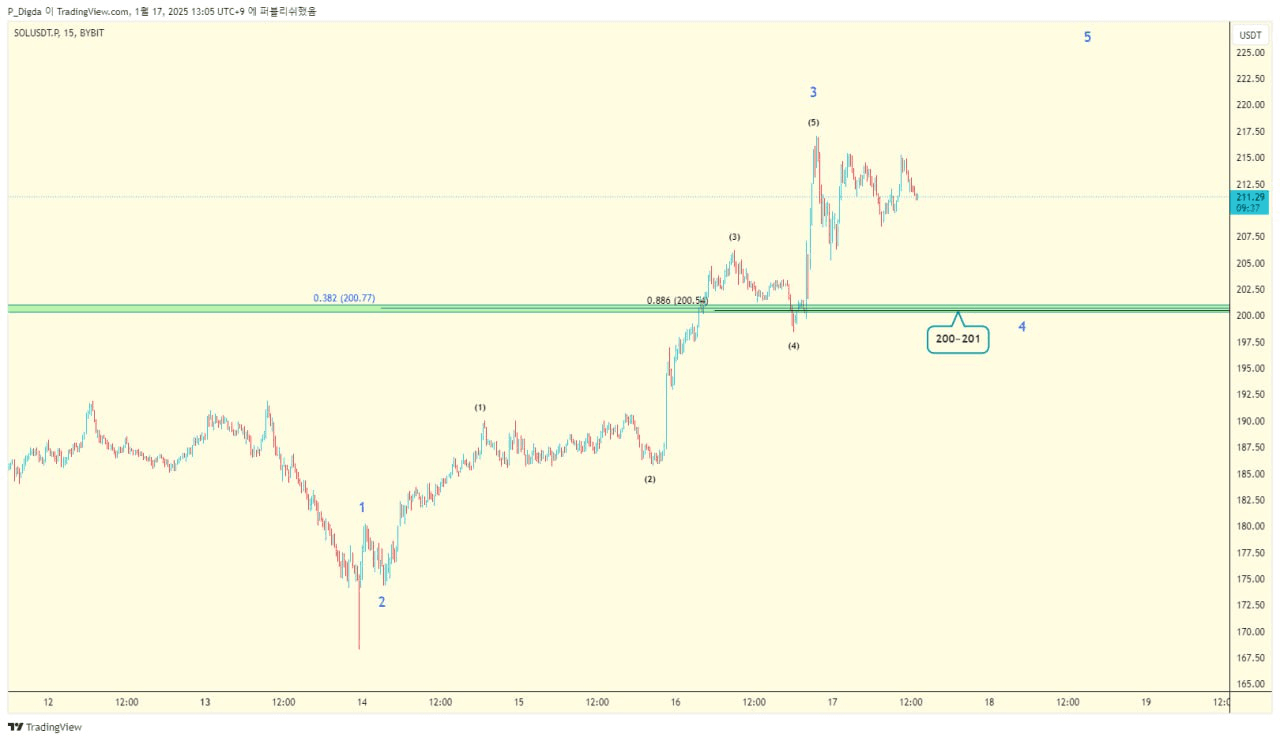Viewport: 1280px width, 741px height.
Task: Click date 15 on the time axis
Action: [519, 702]
